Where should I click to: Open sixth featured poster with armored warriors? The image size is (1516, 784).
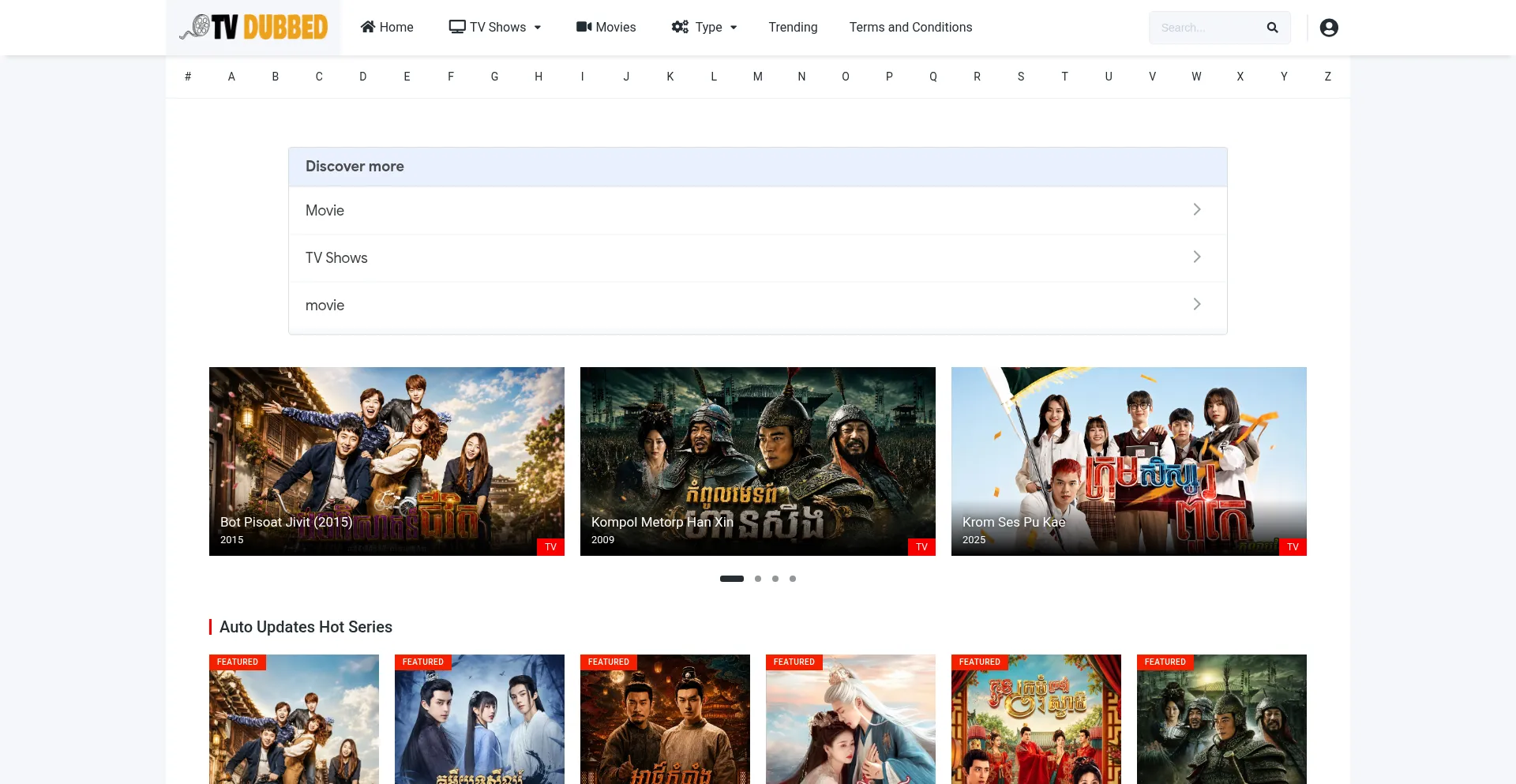coord(1221,719)
